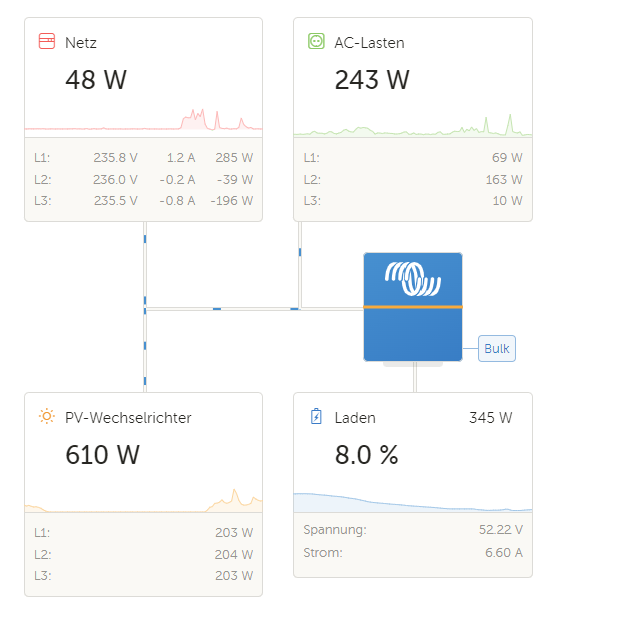641x623 pixels.
Task: Click the Laden blue history graph
Action: click(x=413, y=502)
